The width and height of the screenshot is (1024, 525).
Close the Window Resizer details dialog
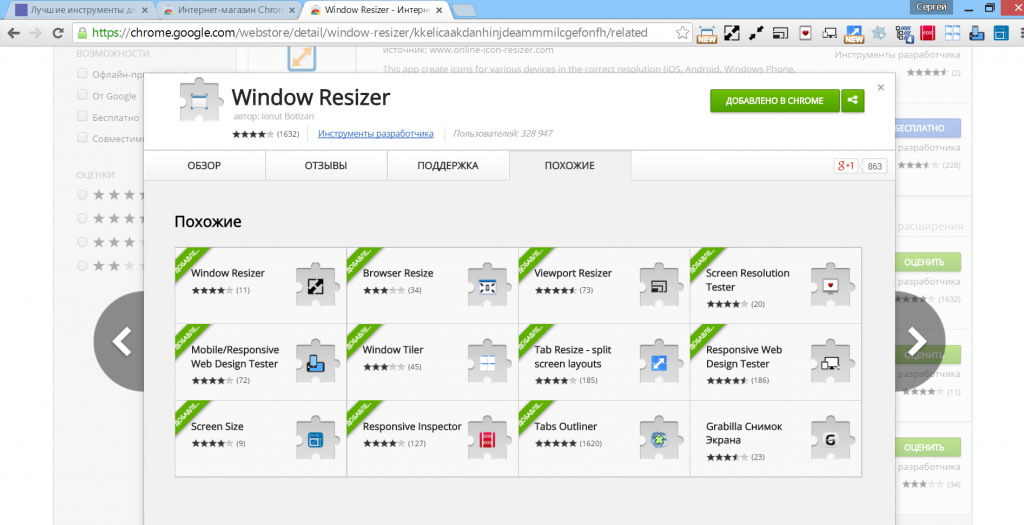pyautogui.click(x=880, y=88)
